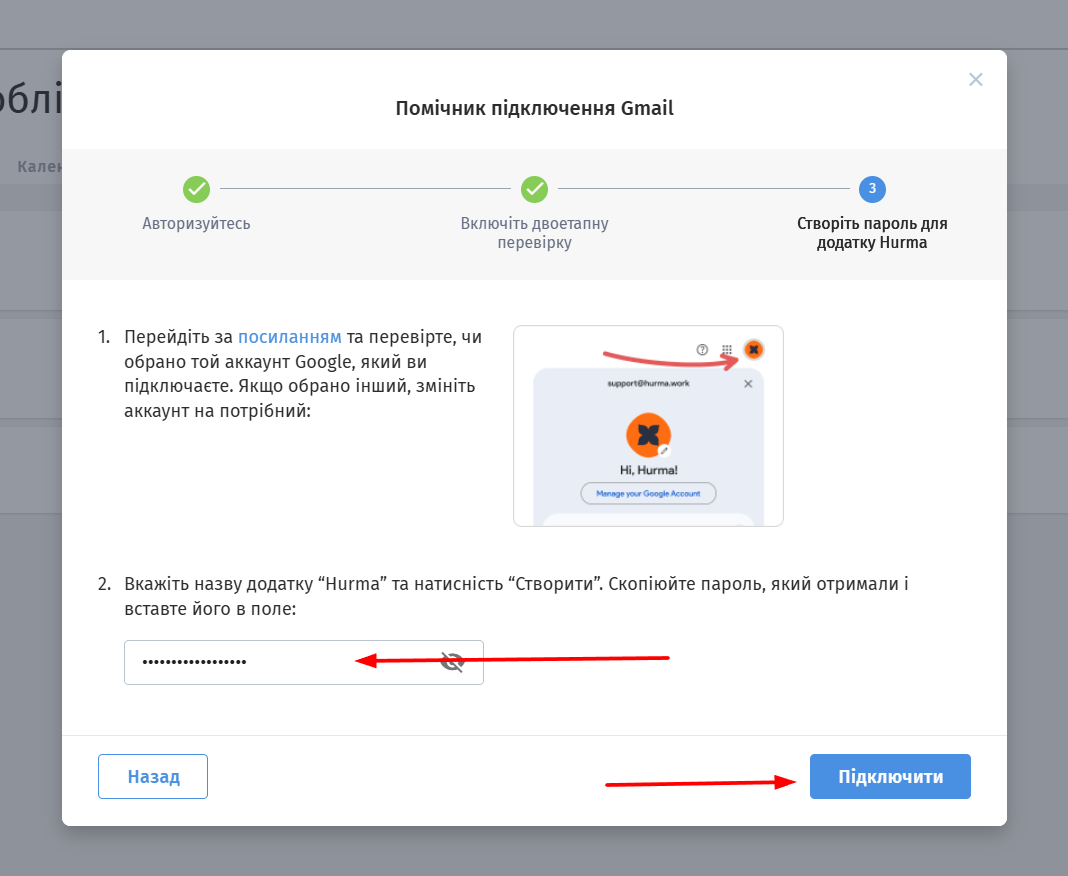This screenshot has height=876, width=1068.
Task: Click the 'Включіть двоетапну перевірку' step label
Action: [535, 233]
